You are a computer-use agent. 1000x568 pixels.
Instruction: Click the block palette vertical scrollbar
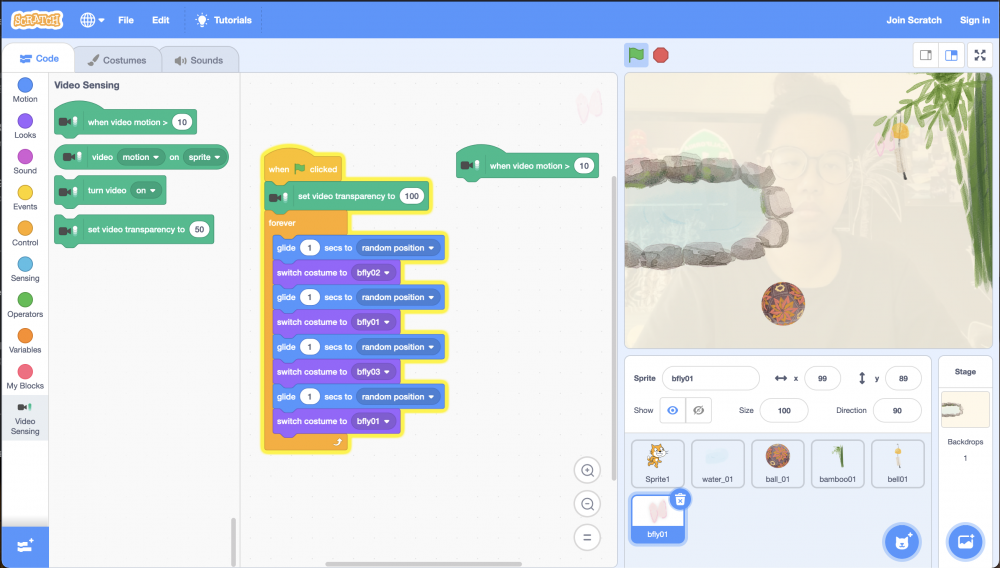coord(233,542)
